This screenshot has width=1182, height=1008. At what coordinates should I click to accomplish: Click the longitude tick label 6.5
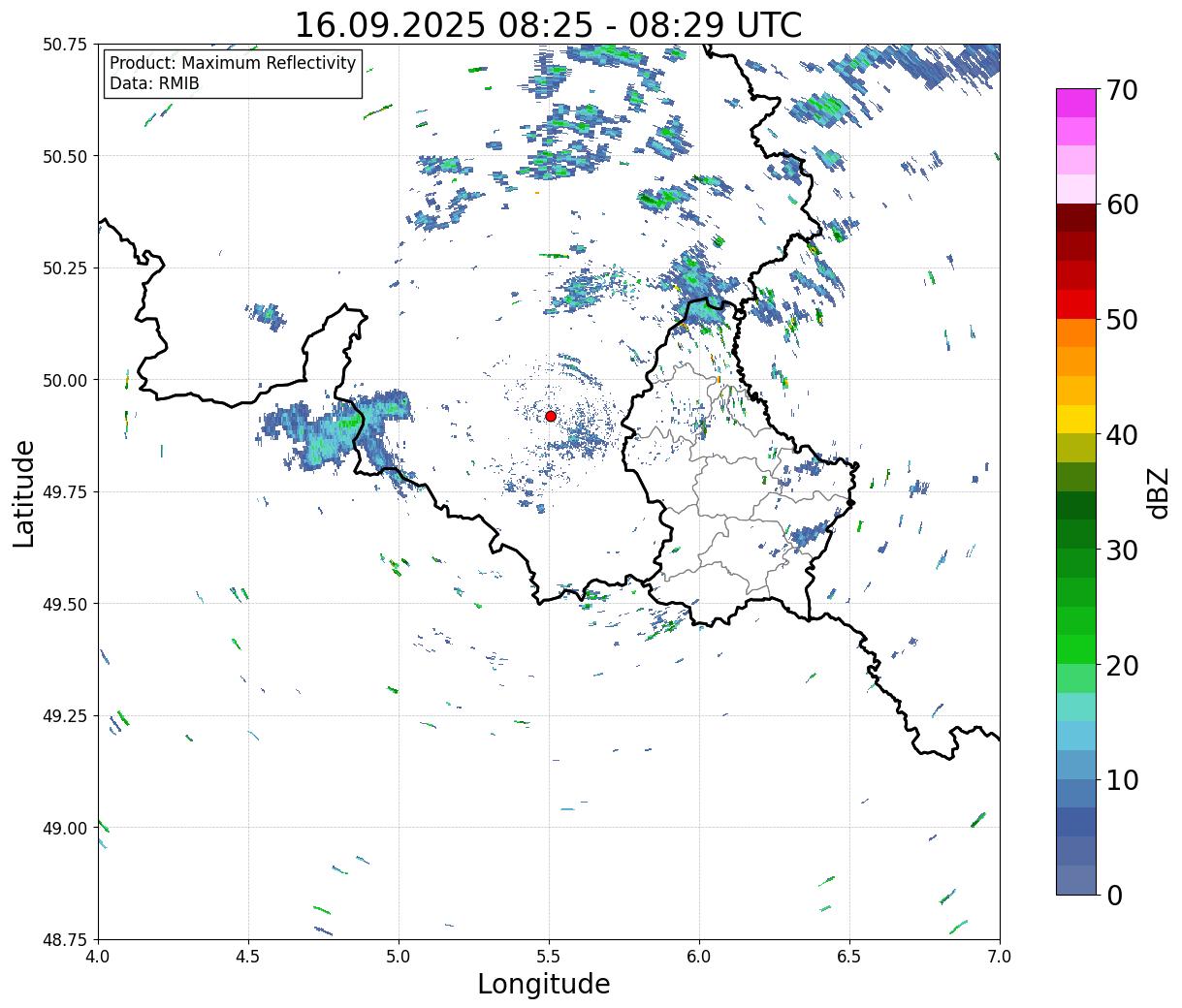(x=849, y=956)
